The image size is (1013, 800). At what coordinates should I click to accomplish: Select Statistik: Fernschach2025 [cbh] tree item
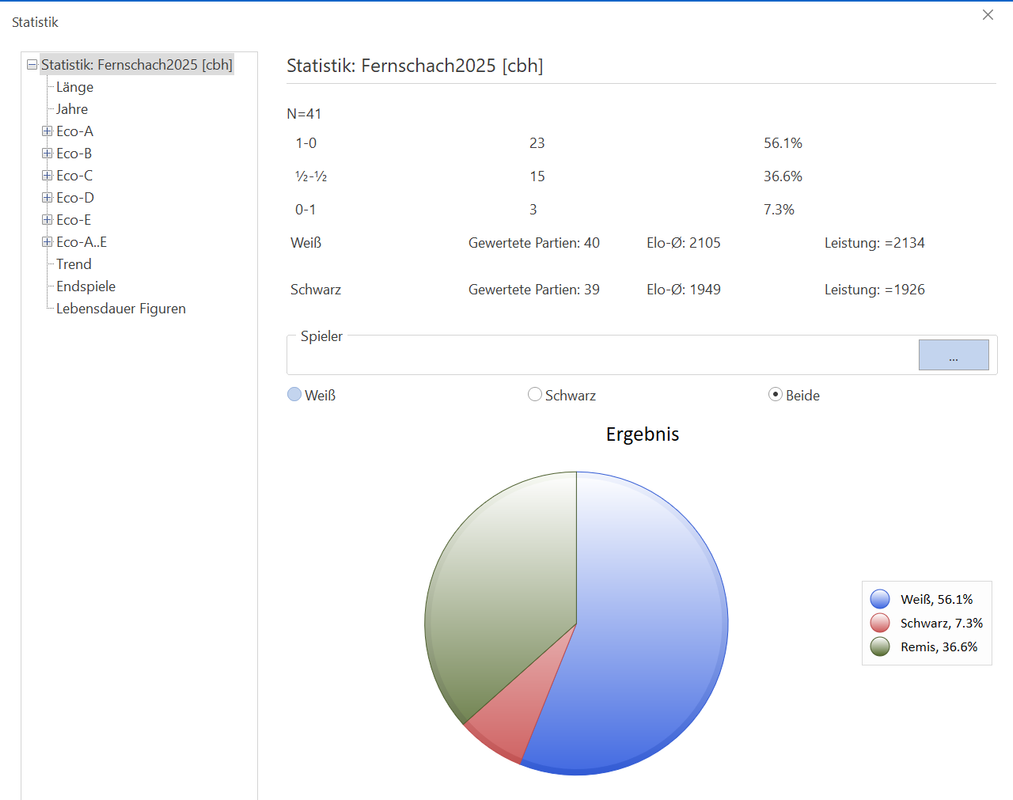[x=136, y=65]
